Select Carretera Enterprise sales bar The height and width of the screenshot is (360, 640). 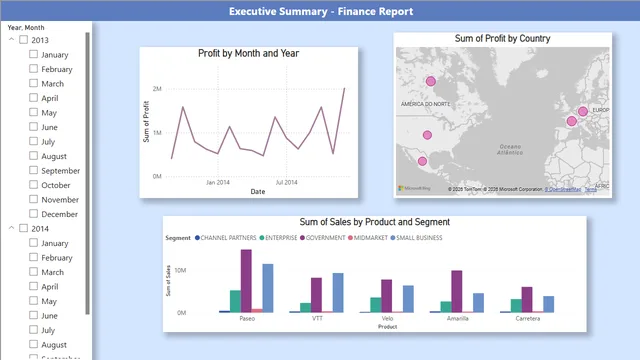click(x=516, y=306)
